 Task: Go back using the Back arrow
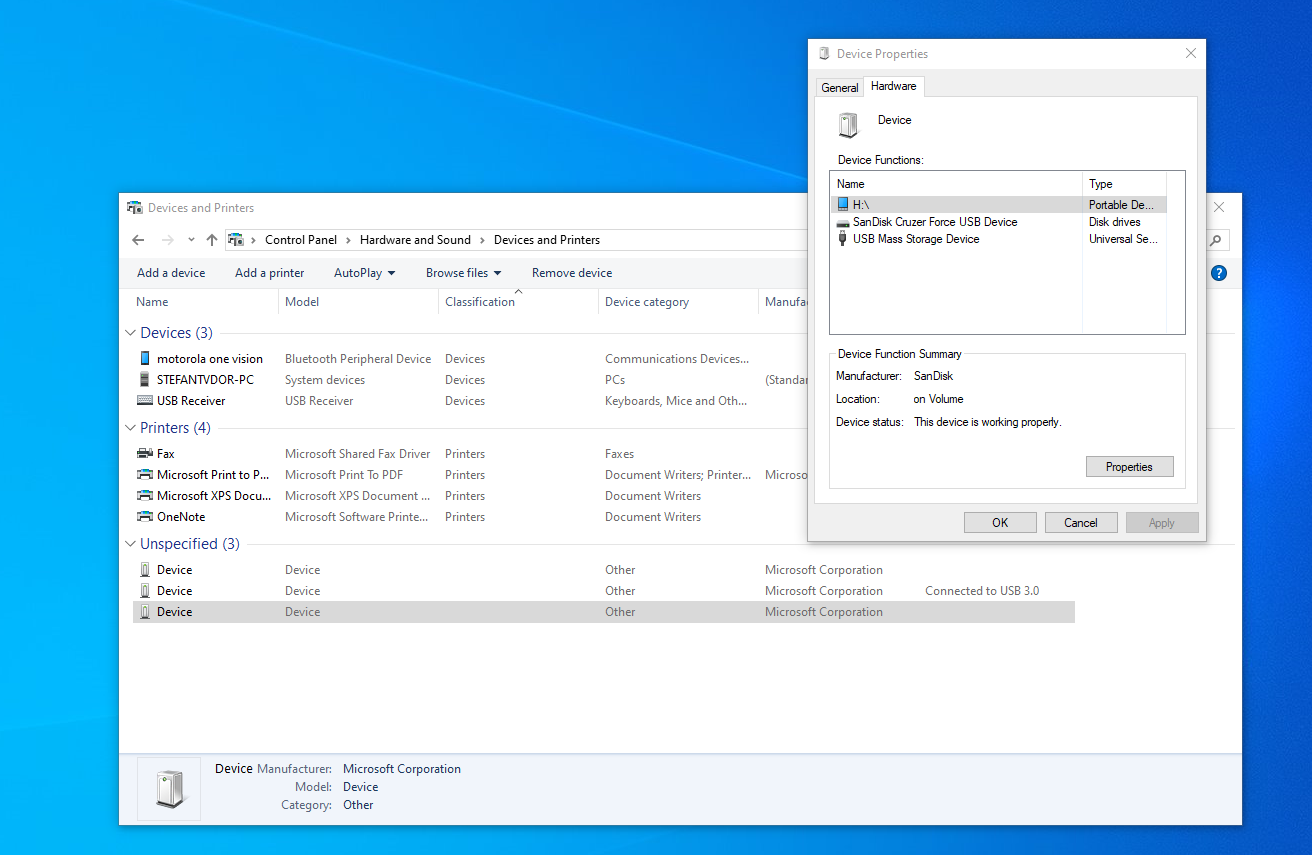(x=139, y=240)
